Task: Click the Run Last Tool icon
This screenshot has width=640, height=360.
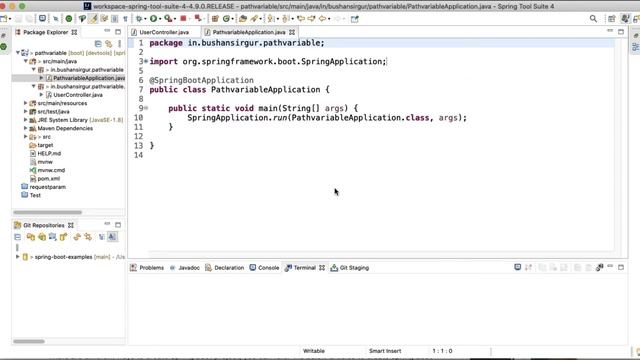Action: [168, 19]
